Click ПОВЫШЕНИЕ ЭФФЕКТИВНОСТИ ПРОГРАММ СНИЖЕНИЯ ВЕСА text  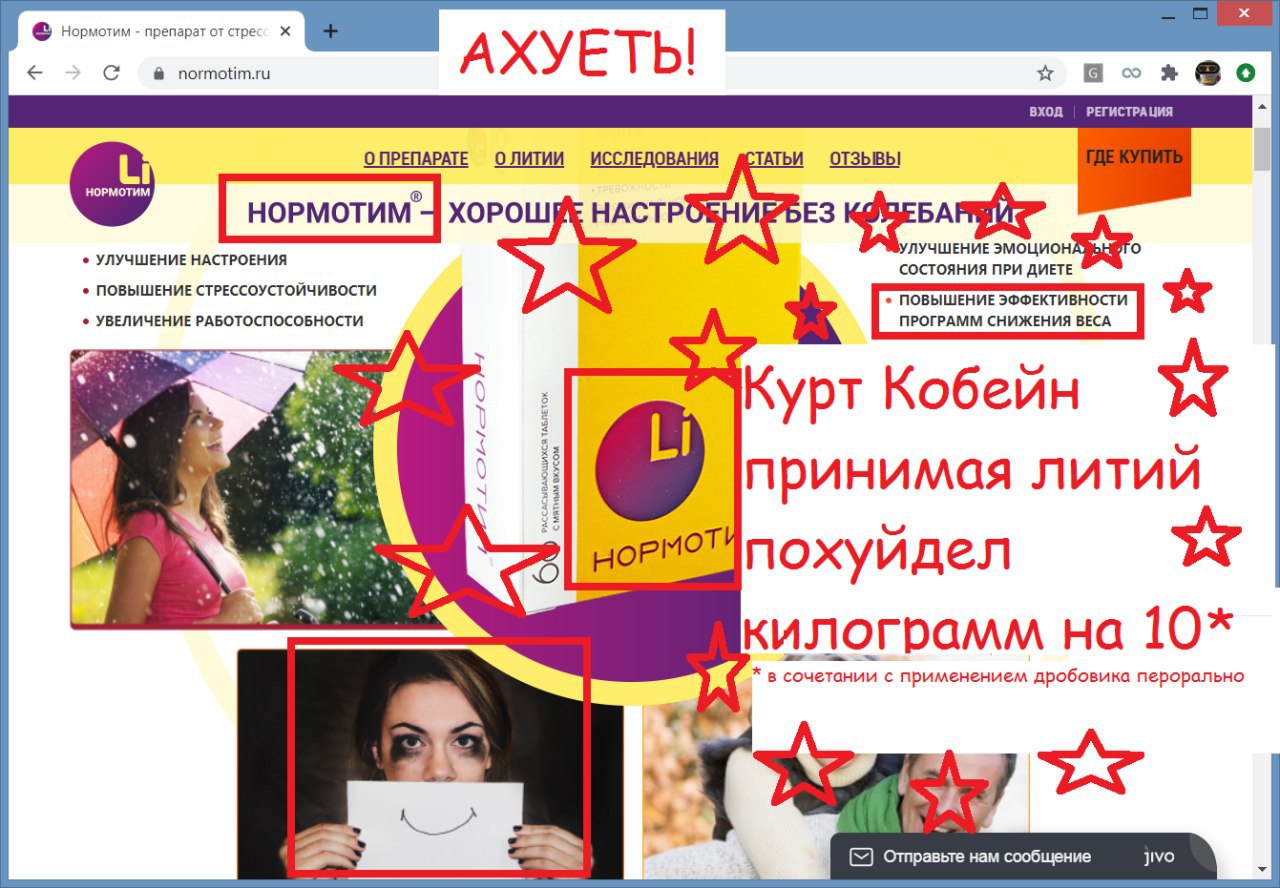point(1013,310)
